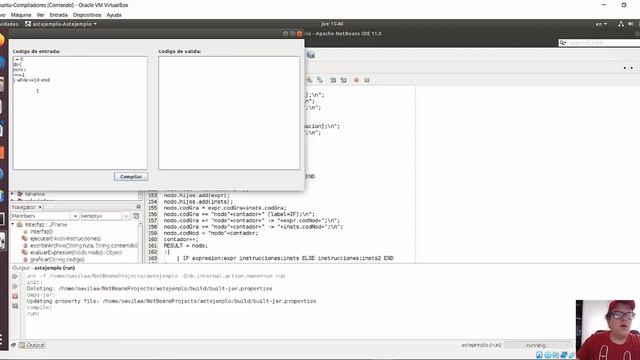Click code line 160 contador++;
The height and width of the screenshot is (360, 640).
tap(181, 239)
